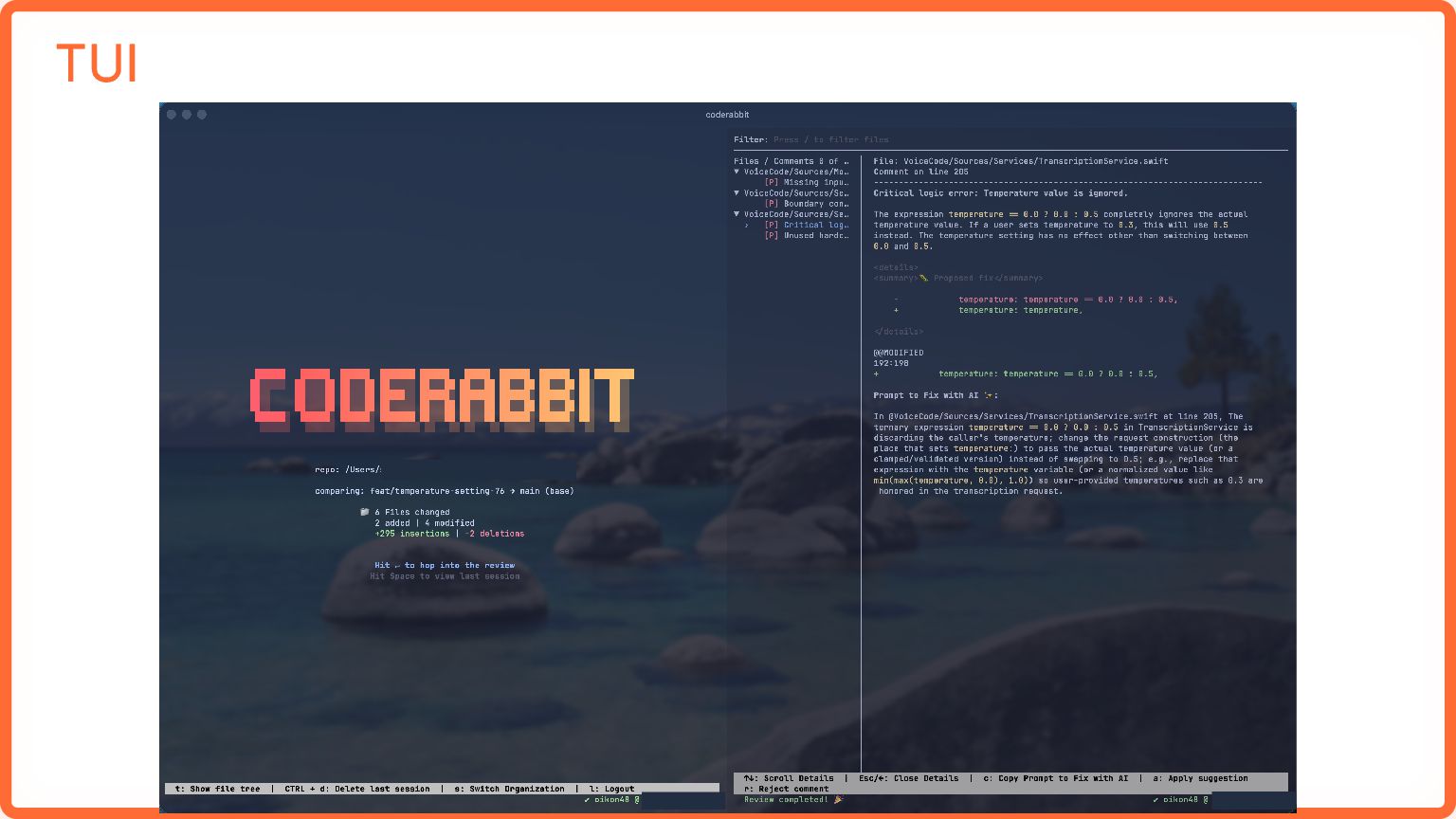Click the party icon after 'Review completed!'
Screen dimensions: 1456x819
click(x=838, y=799)
